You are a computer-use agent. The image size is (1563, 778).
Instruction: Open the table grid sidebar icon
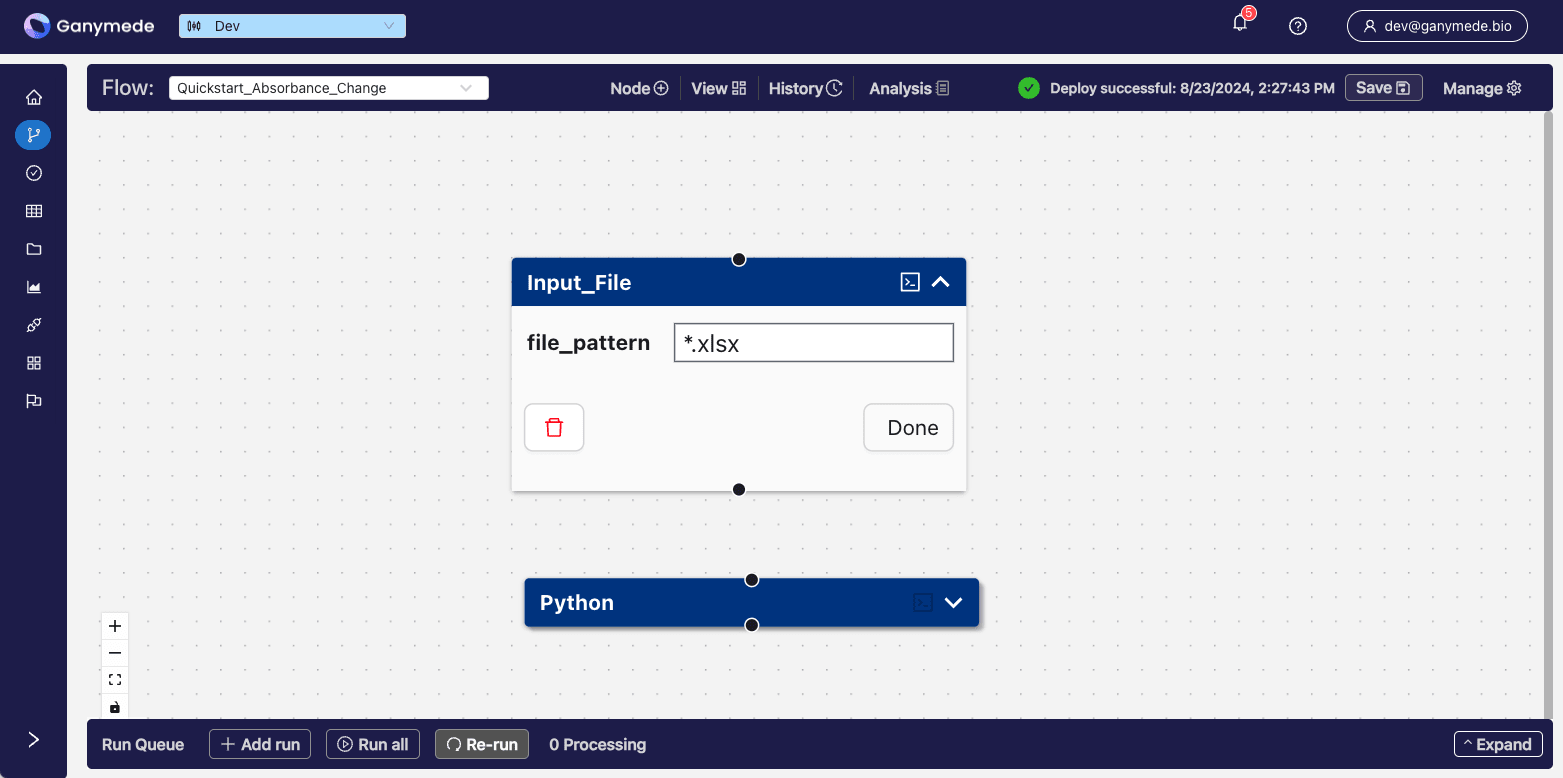34,211
